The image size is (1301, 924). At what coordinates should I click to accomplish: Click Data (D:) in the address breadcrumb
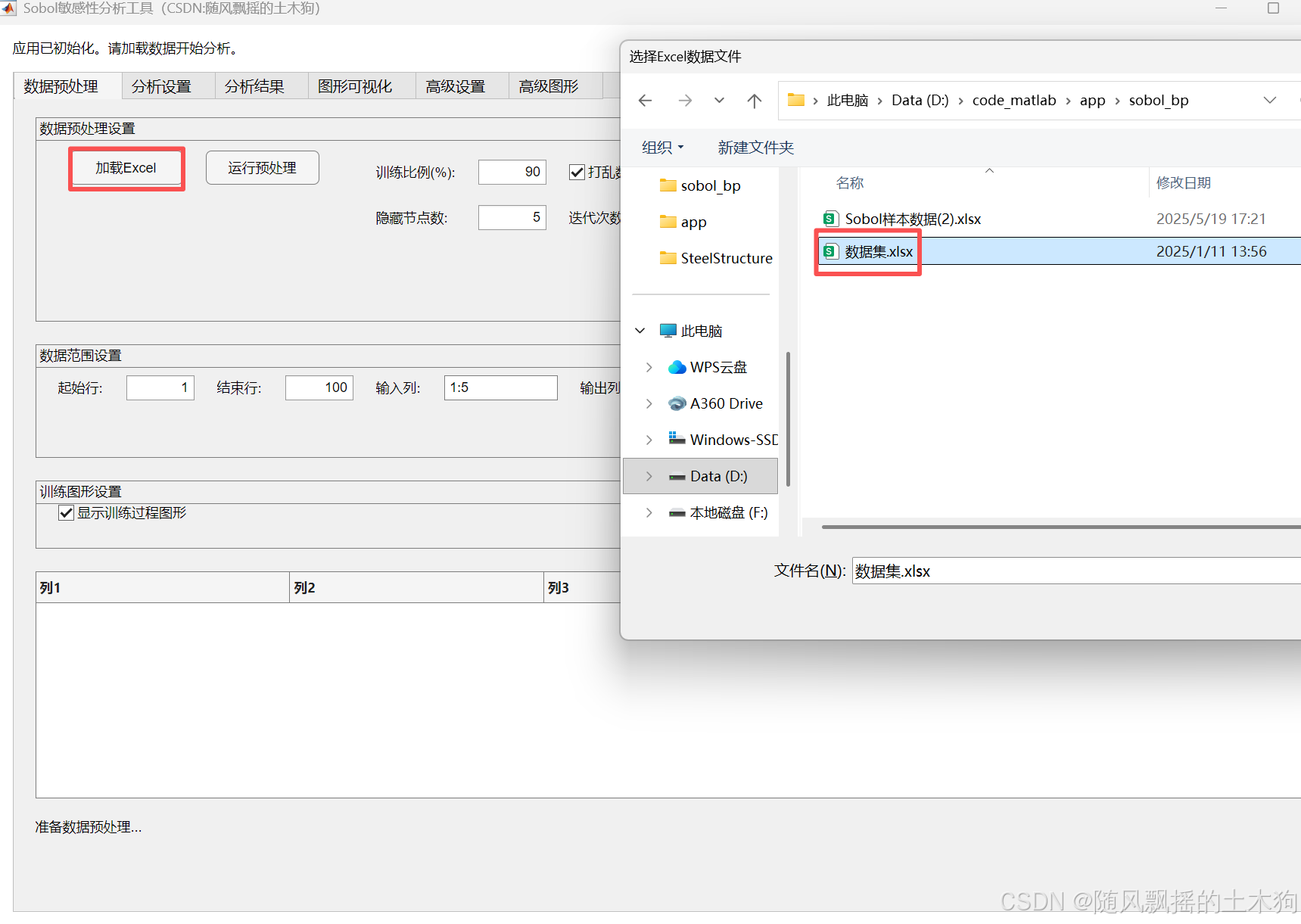(920, 100)
